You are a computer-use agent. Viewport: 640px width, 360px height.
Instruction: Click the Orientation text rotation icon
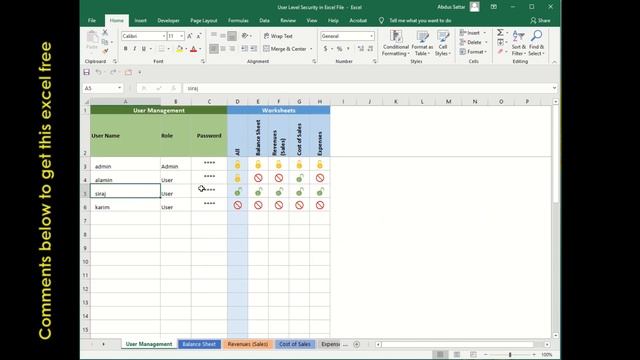click(x=245, y=36)
